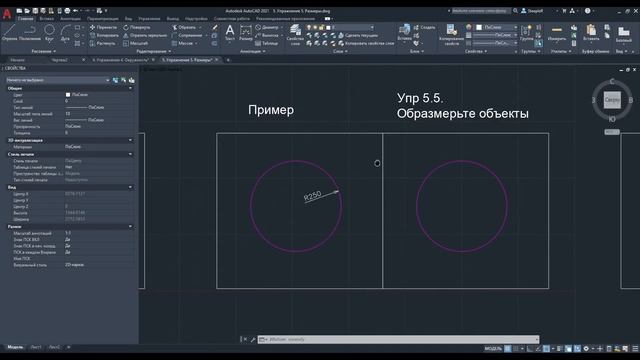Click the Выноска leader command
The image size is (640, 360).
pos(267,35)
